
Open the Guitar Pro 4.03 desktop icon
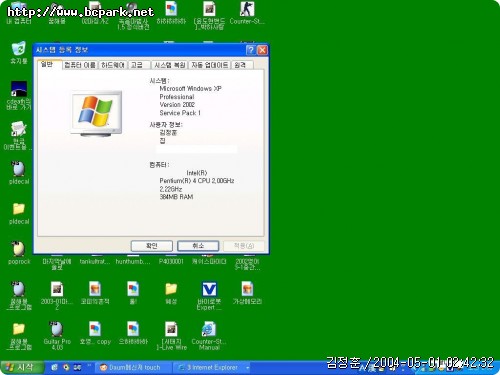[x=57, y=329]
